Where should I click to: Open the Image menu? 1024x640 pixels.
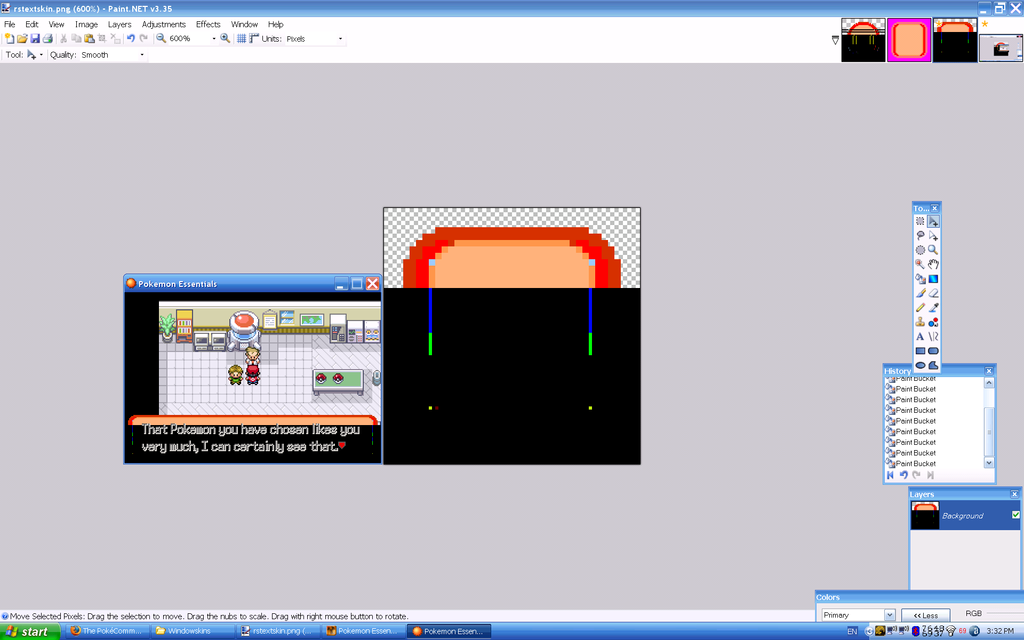pos(86,24)
